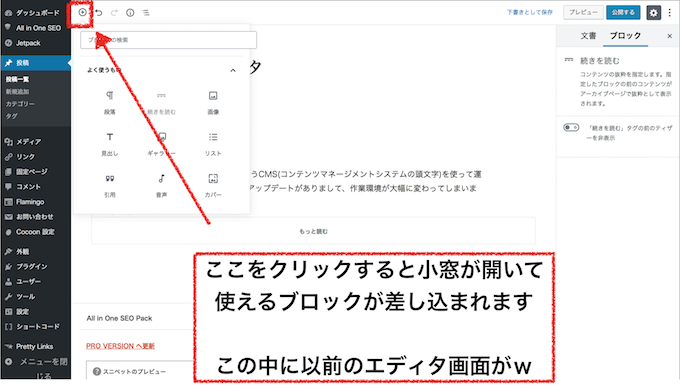Switch to the ブロック tab
This screenshot has height=388, width=680.
tap(625, 36)
